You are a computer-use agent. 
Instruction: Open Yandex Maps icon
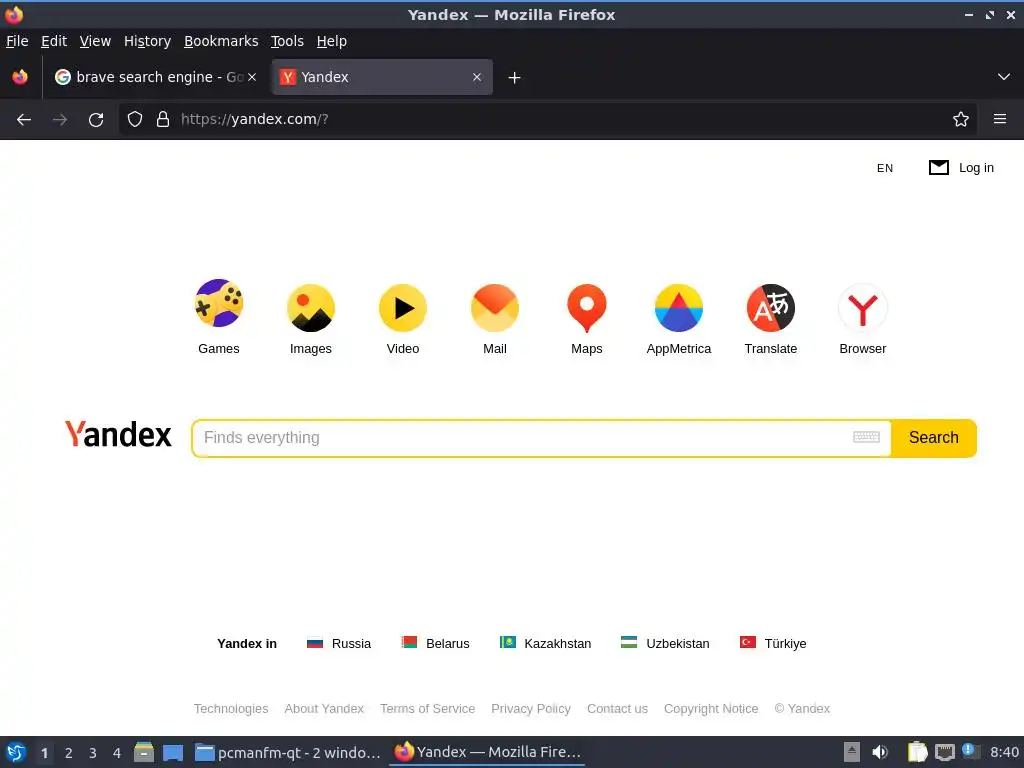coord(586,308)
